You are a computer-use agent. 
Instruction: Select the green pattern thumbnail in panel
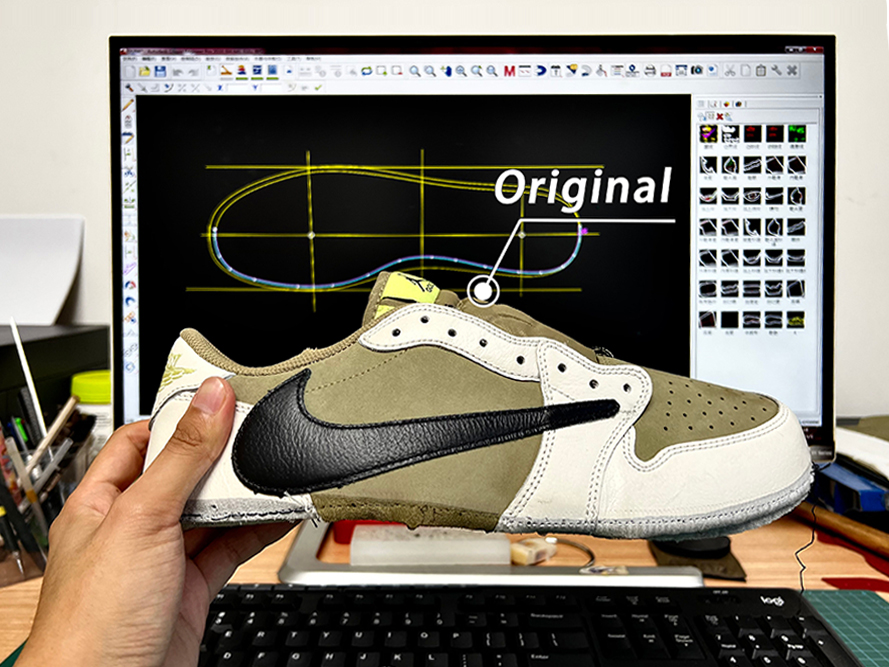coord(796,133)
